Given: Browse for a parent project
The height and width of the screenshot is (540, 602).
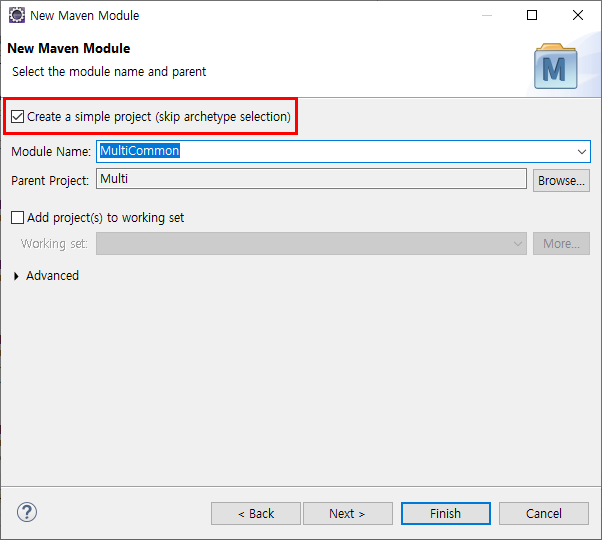Looking at the screenshot, I should click(x=561, y=180).
